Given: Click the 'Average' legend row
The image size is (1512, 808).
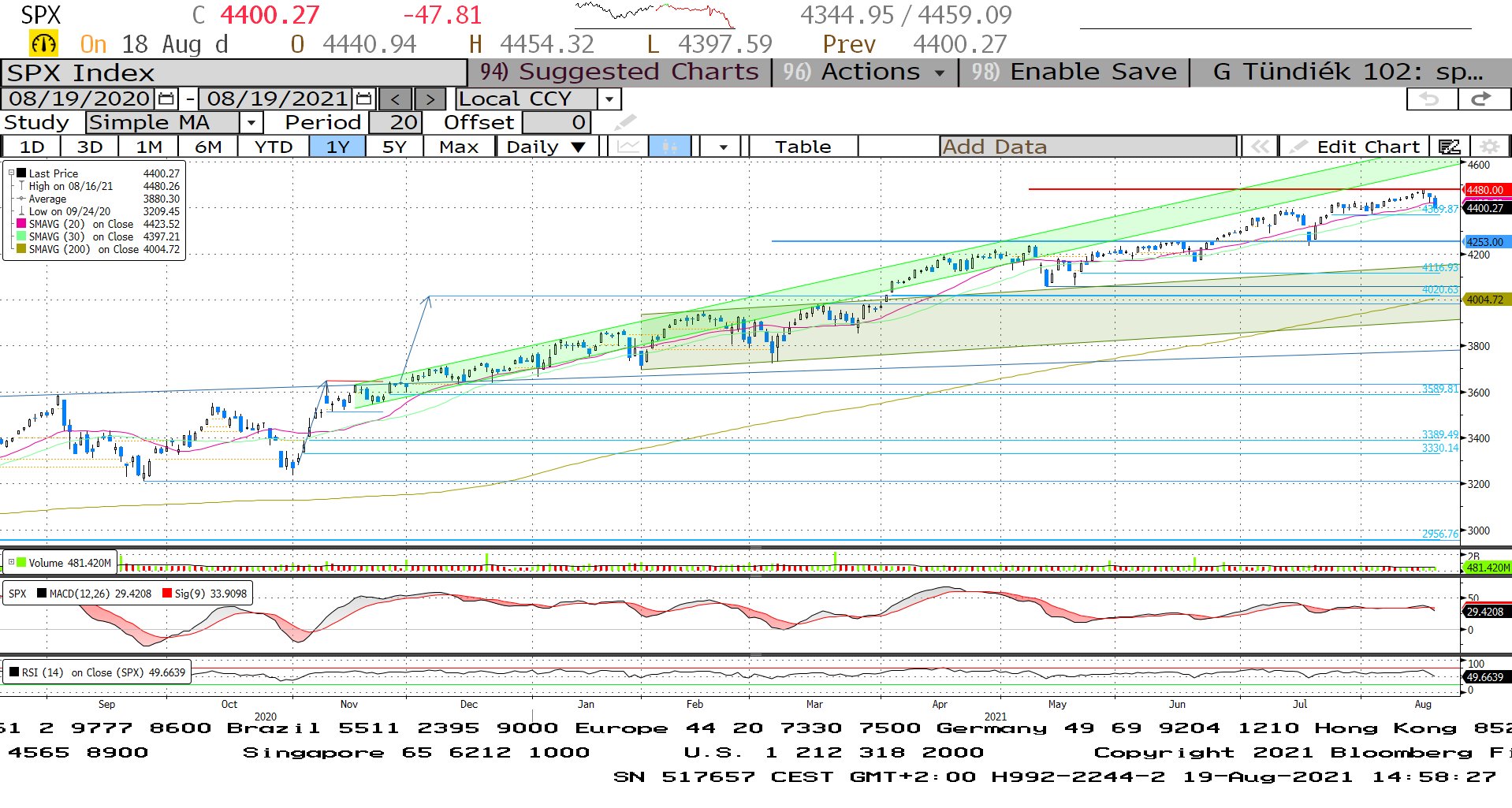Looking at the screenshot, I should pos(99,199).
